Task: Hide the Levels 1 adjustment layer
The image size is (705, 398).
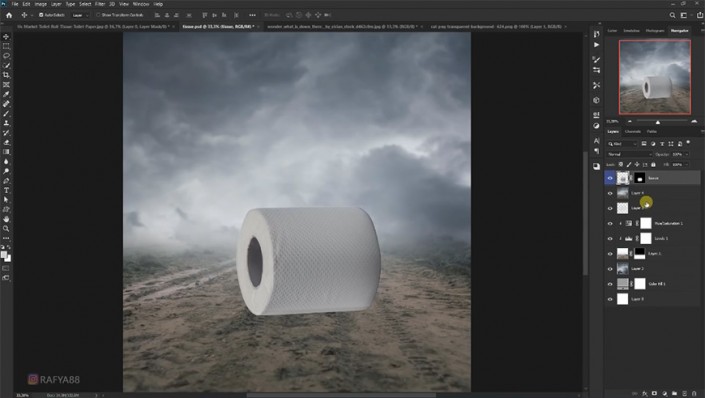Action: pos(610,239)
